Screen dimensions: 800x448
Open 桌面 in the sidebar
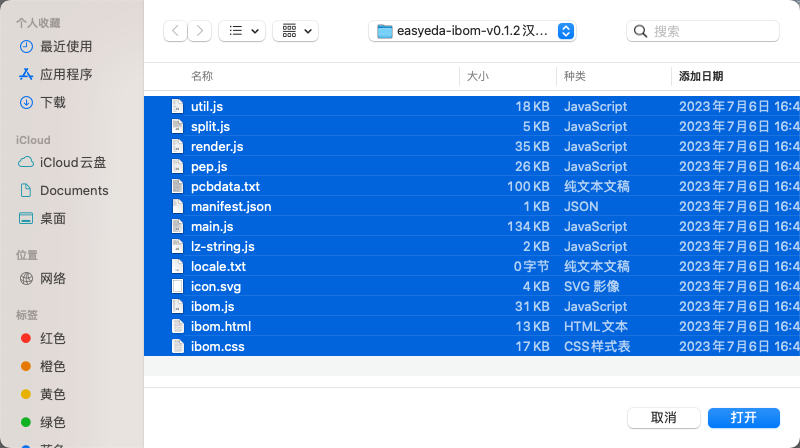tap(42, 218)
